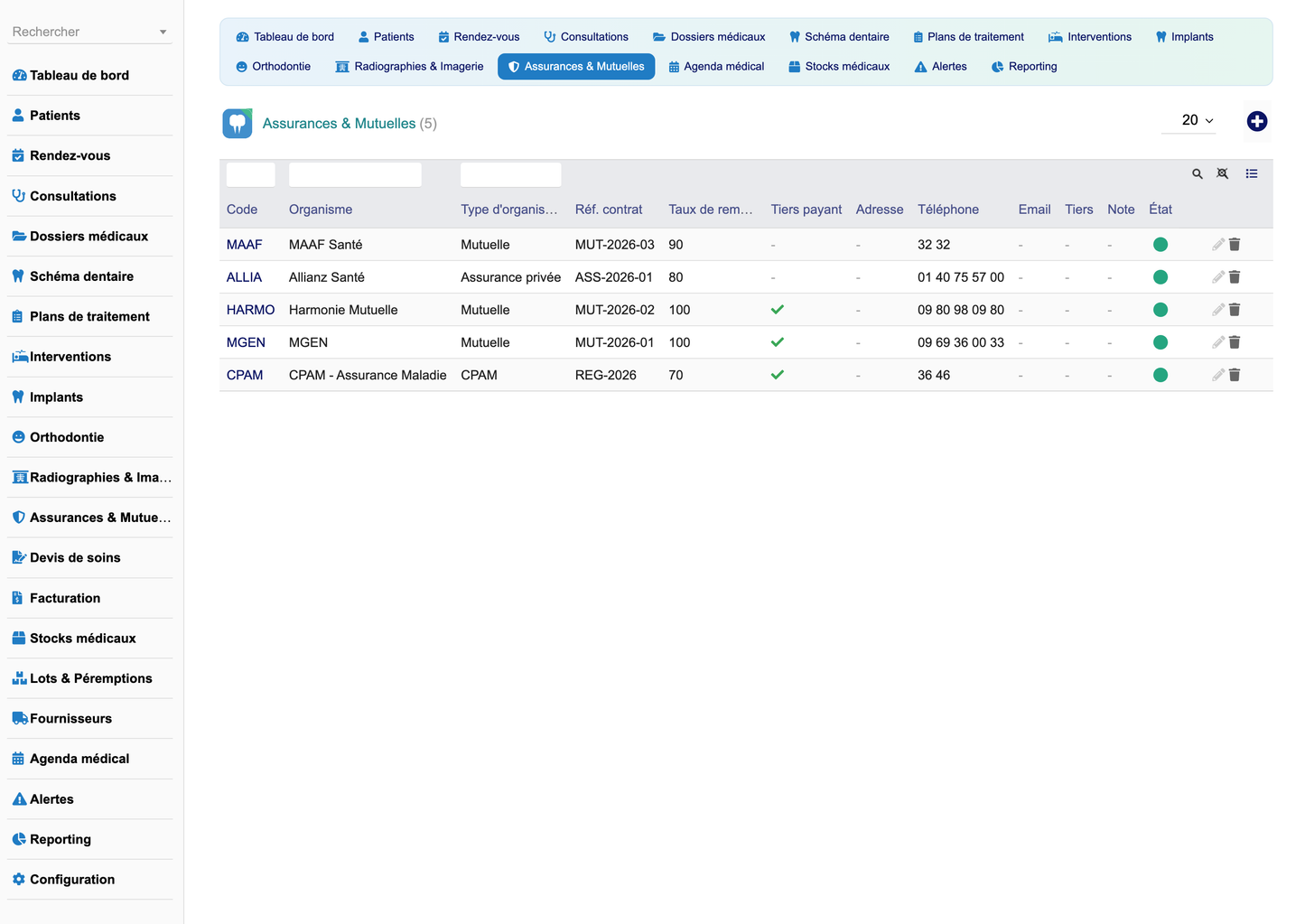The width and height of the screenshot is (1305, 924).
Task: Switch to the Rendez-vous top tab
Action: click(479, 37)
